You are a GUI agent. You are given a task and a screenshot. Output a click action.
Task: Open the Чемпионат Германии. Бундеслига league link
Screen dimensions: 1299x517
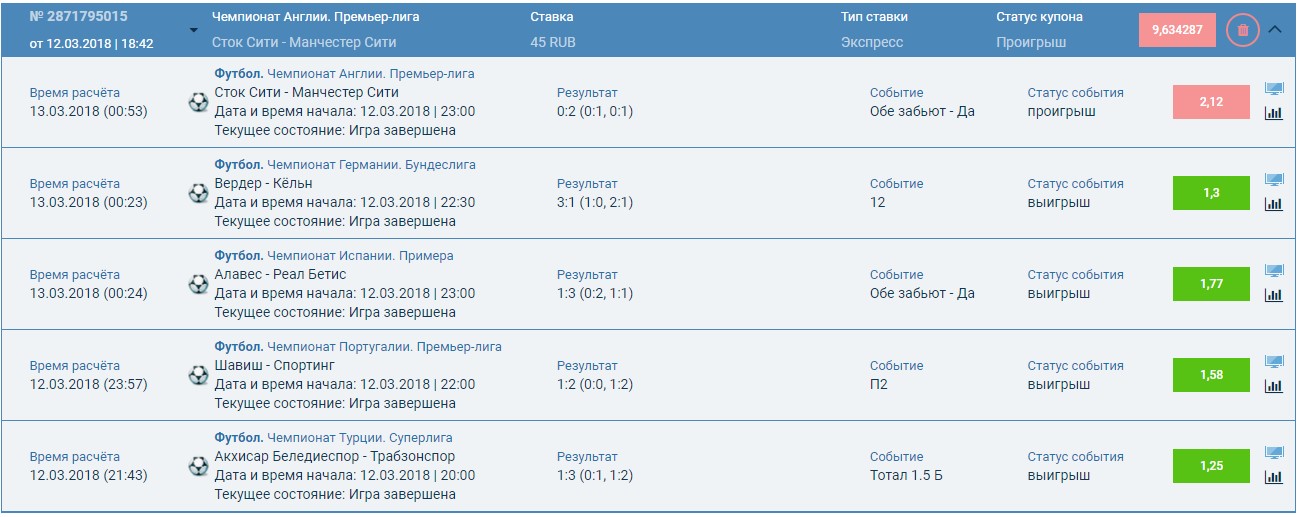(x=371, y=164)
